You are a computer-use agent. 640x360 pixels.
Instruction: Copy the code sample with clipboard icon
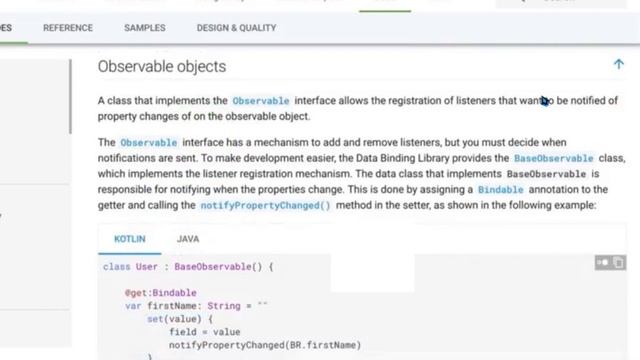tap(619, 262)
